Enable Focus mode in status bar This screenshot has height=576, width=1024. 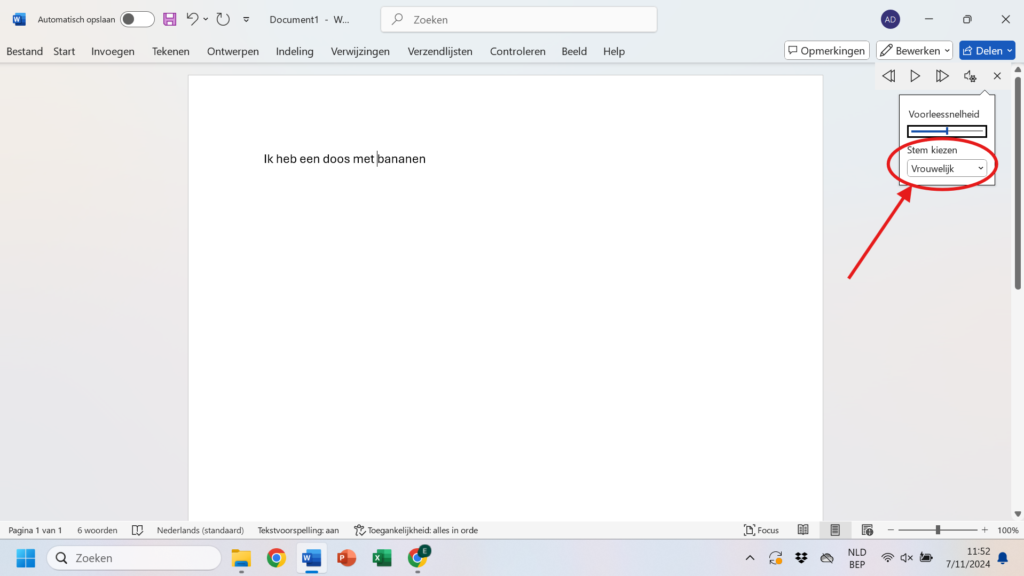point(761,530)
